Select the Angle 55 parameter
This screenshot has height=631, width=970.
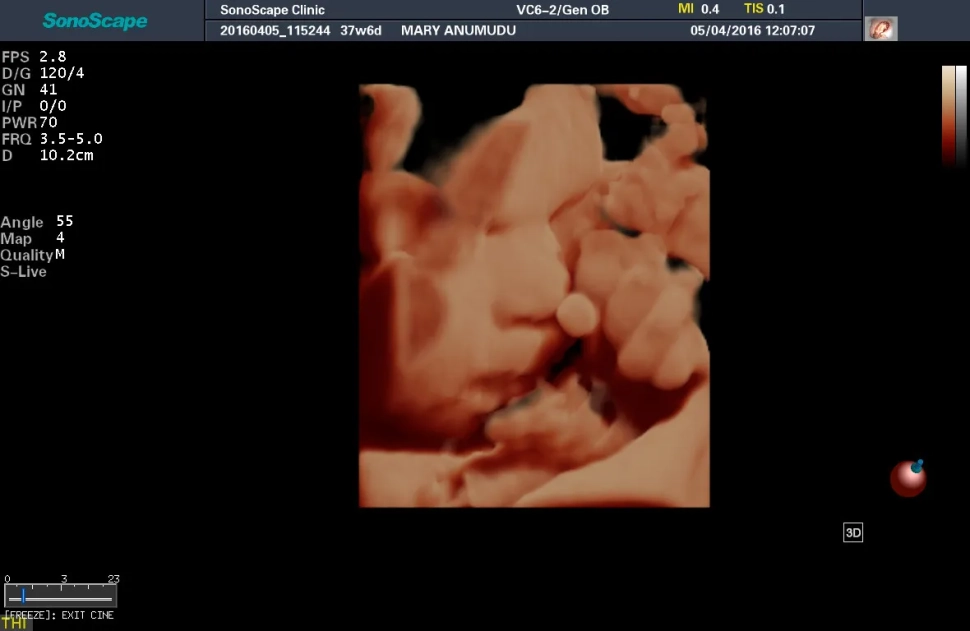37,221
